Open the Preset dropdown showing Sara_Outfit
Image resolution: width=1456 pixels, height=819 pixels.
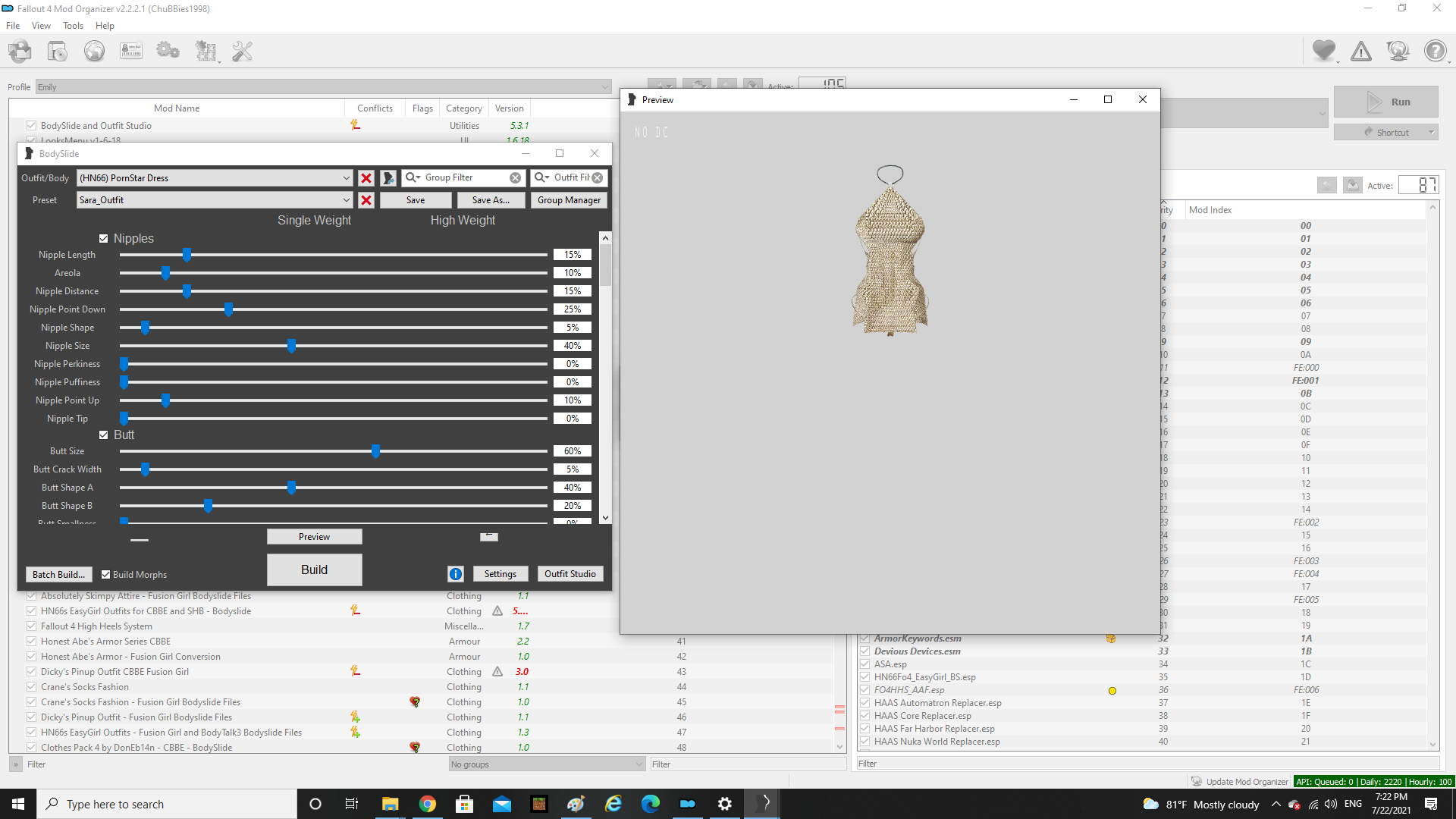click(215, 200)
